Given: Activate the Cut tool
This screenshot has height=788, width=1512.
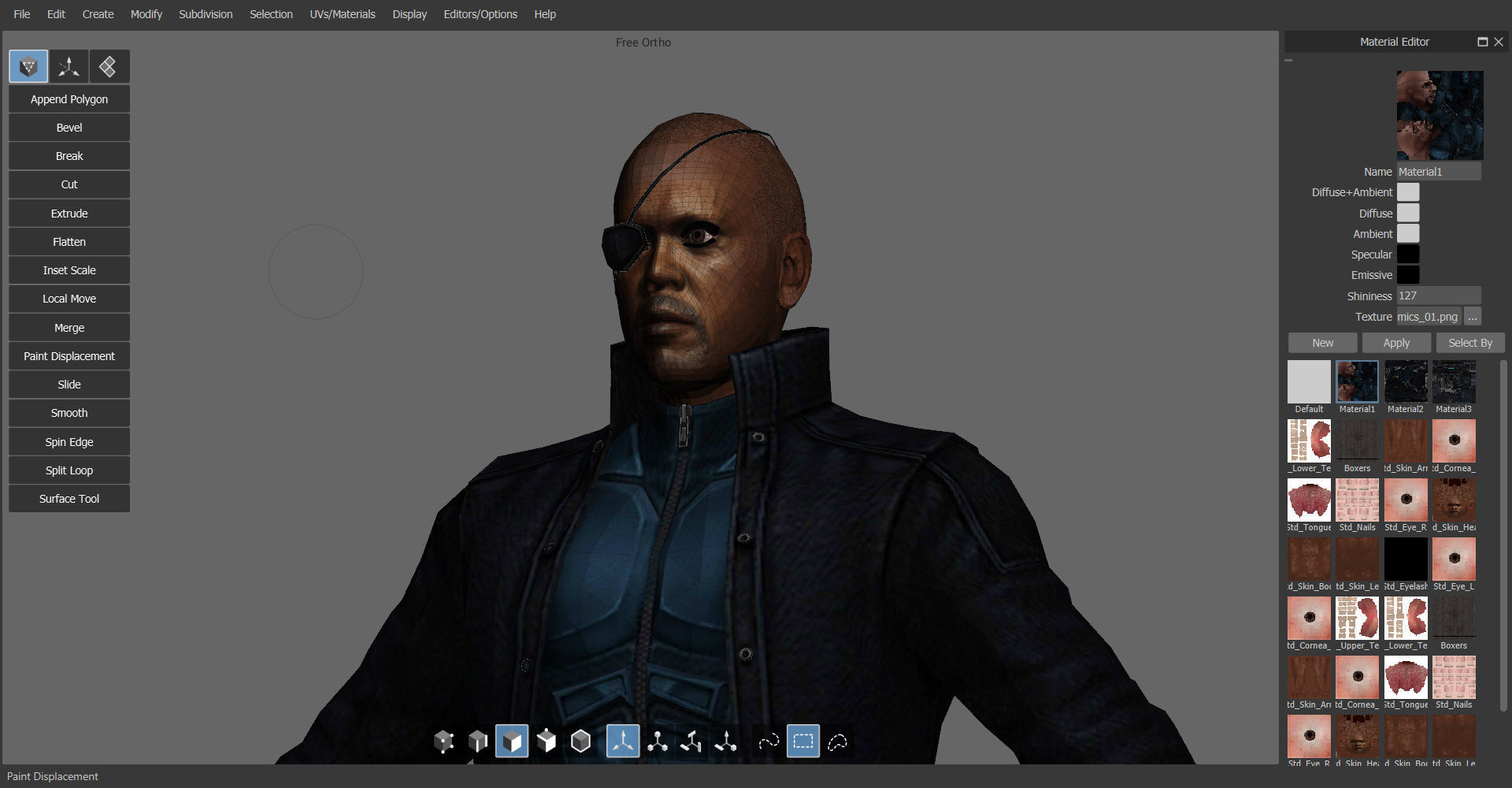Looking at the screenshot, I should point(69,184).
